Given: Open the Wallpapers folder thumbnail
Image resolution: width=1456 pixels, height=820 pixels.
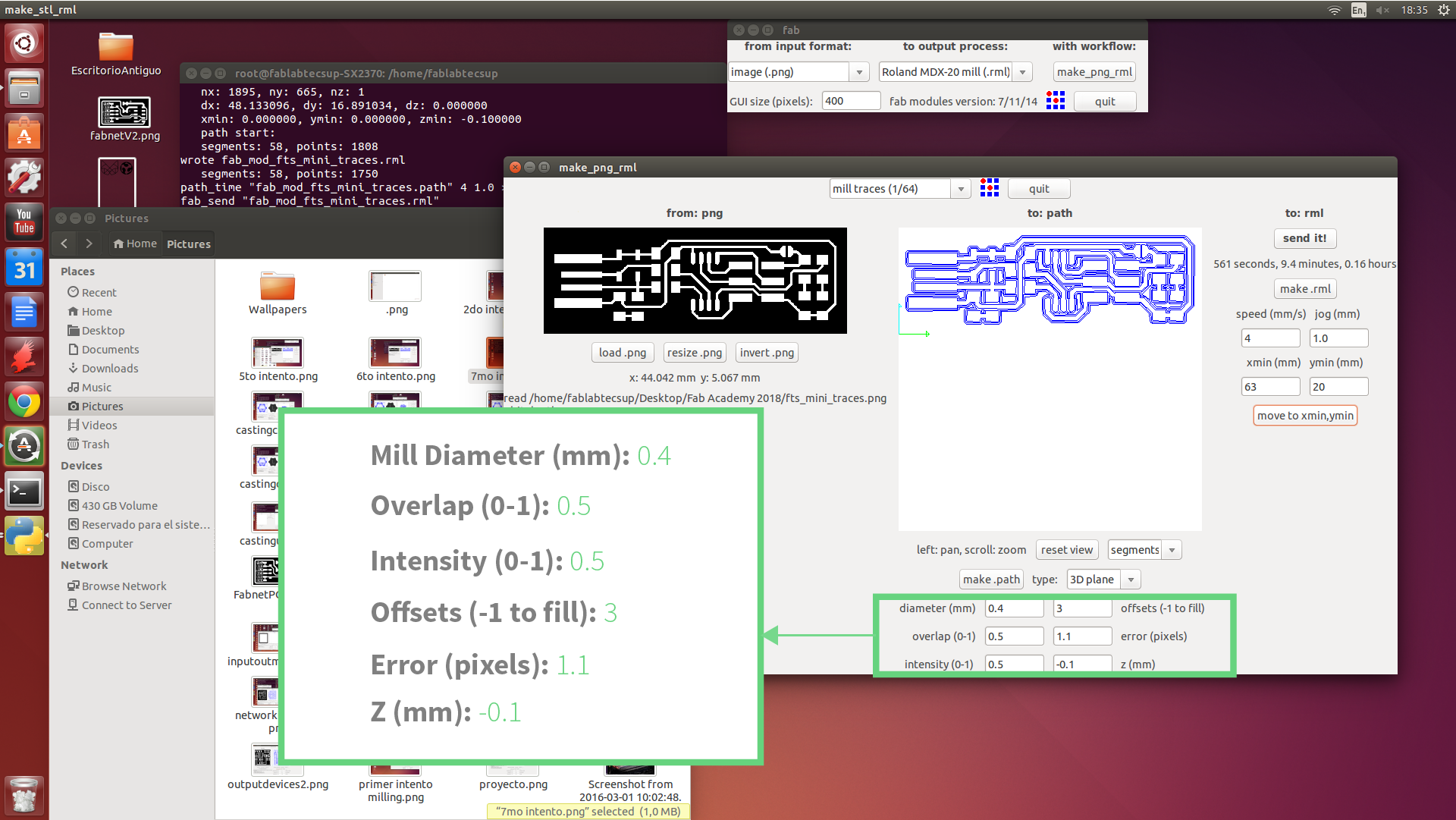Looking at the screenshot, I should click(277, 287).
